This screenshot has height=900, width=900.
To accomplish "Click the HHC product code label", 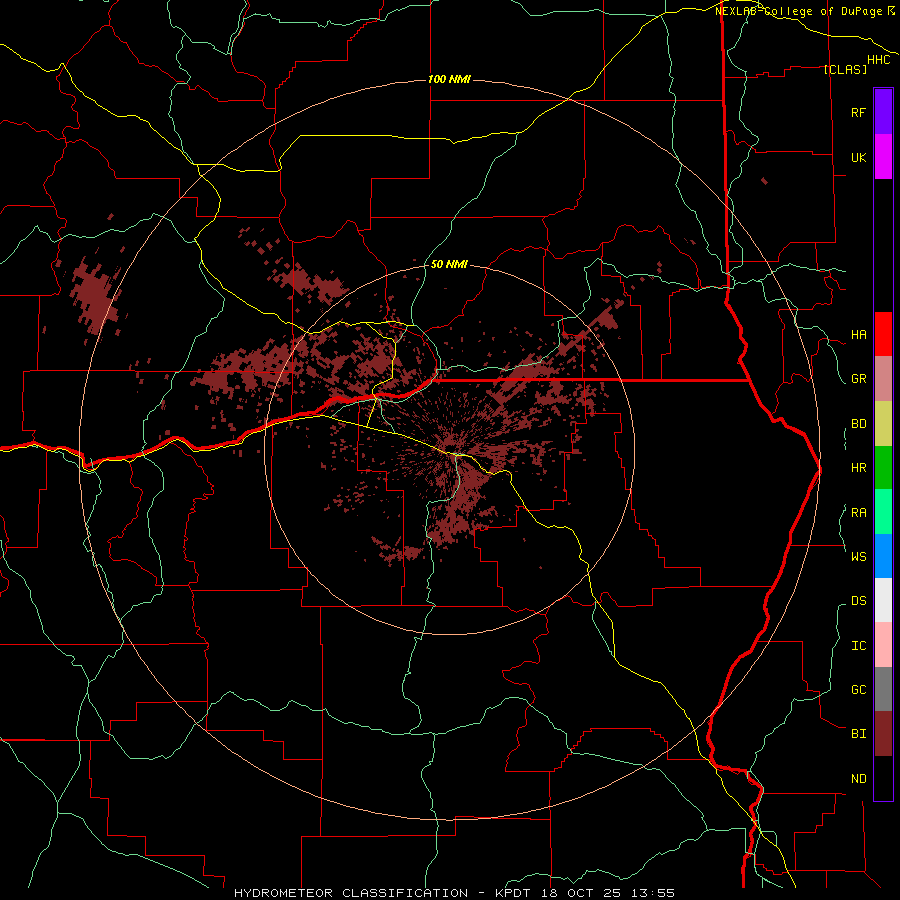I will click(879, 60).
